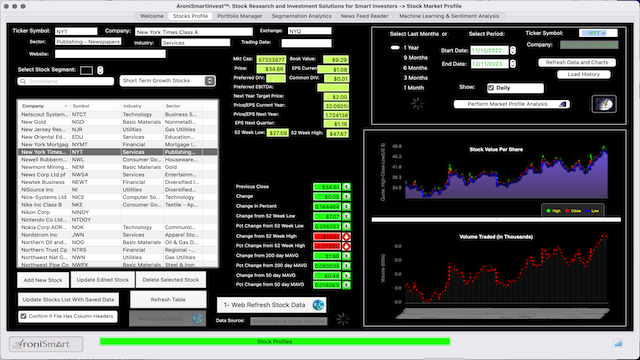Toggle Confirm if File Has Column Headers checkbox

[x=23, y=316]
